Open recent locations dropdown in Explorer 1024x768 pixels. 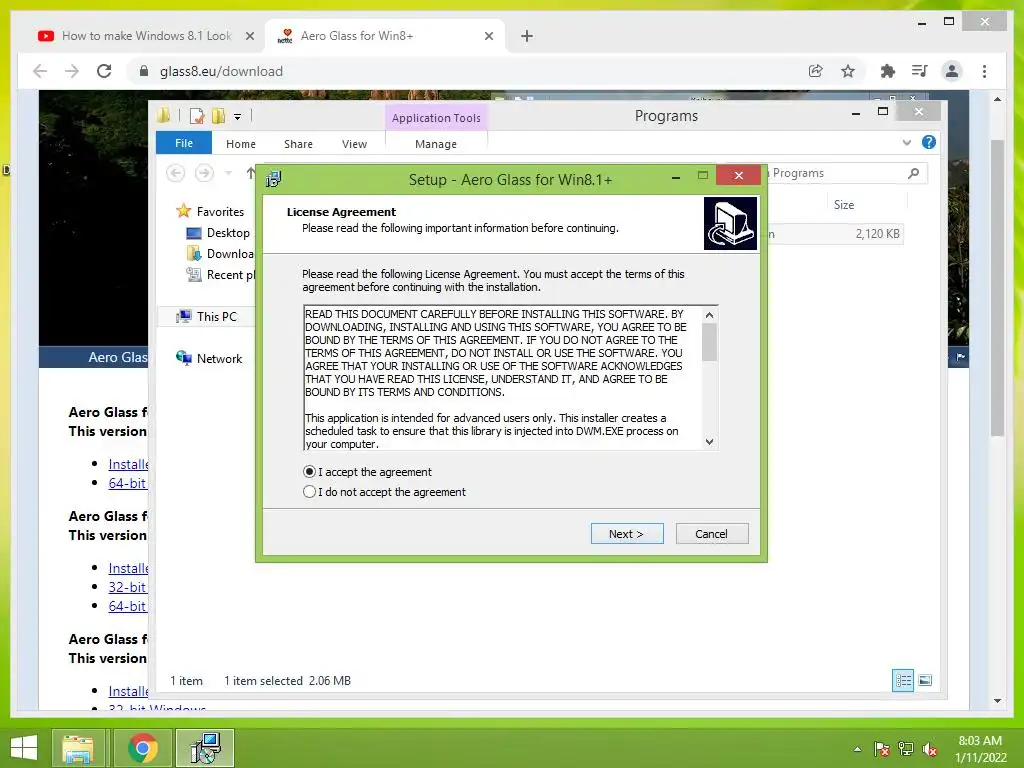pyautogui.click(x=229, y=173)
